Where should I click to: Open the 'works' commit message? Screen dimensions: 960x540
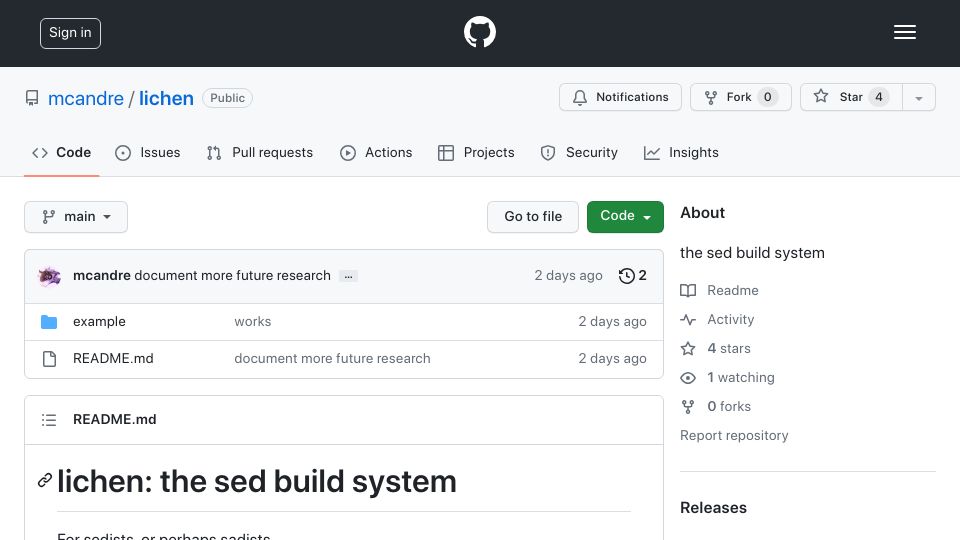pyautogui.click(x=252, y=321)
